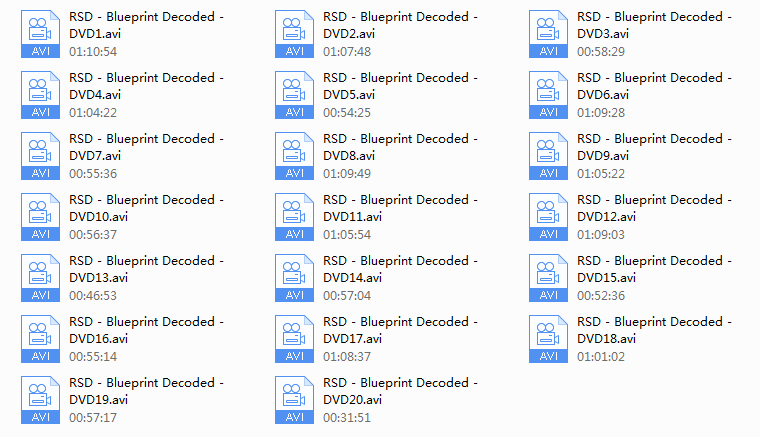Select the DVD9.avi file icon
The height and width of the screenshot is (437, 760).
pos(548,156)
